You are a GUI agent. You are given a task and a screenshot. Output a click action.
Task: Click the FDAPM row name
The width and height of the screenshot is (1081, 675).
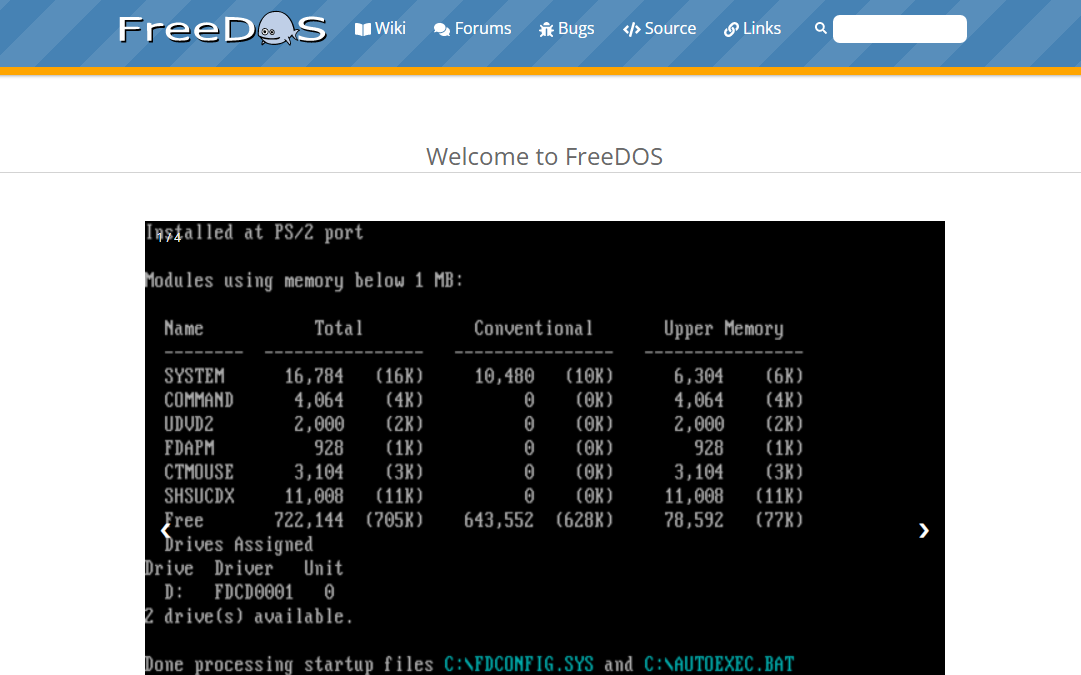190,448
